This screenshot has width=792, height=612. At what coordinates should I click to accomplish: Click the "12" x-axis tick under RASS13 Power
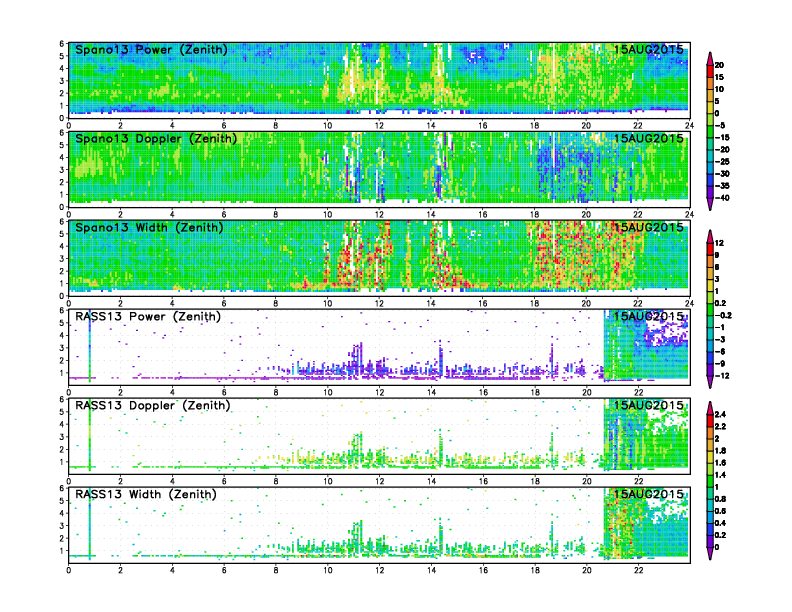(x=379, y=392)
